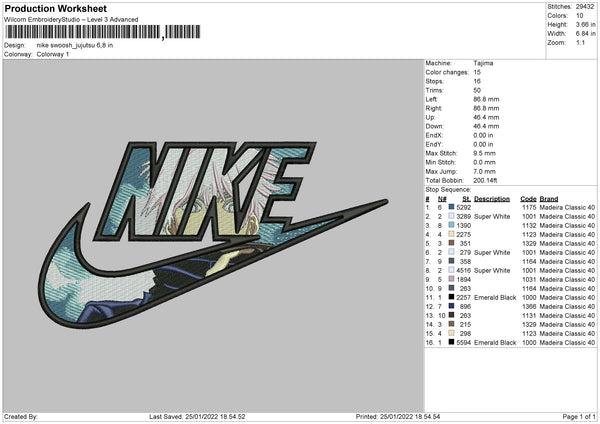This screenshot has width=600, height=424.
Task: Click stitch count '298' in row 15
Action: (465, 333)
